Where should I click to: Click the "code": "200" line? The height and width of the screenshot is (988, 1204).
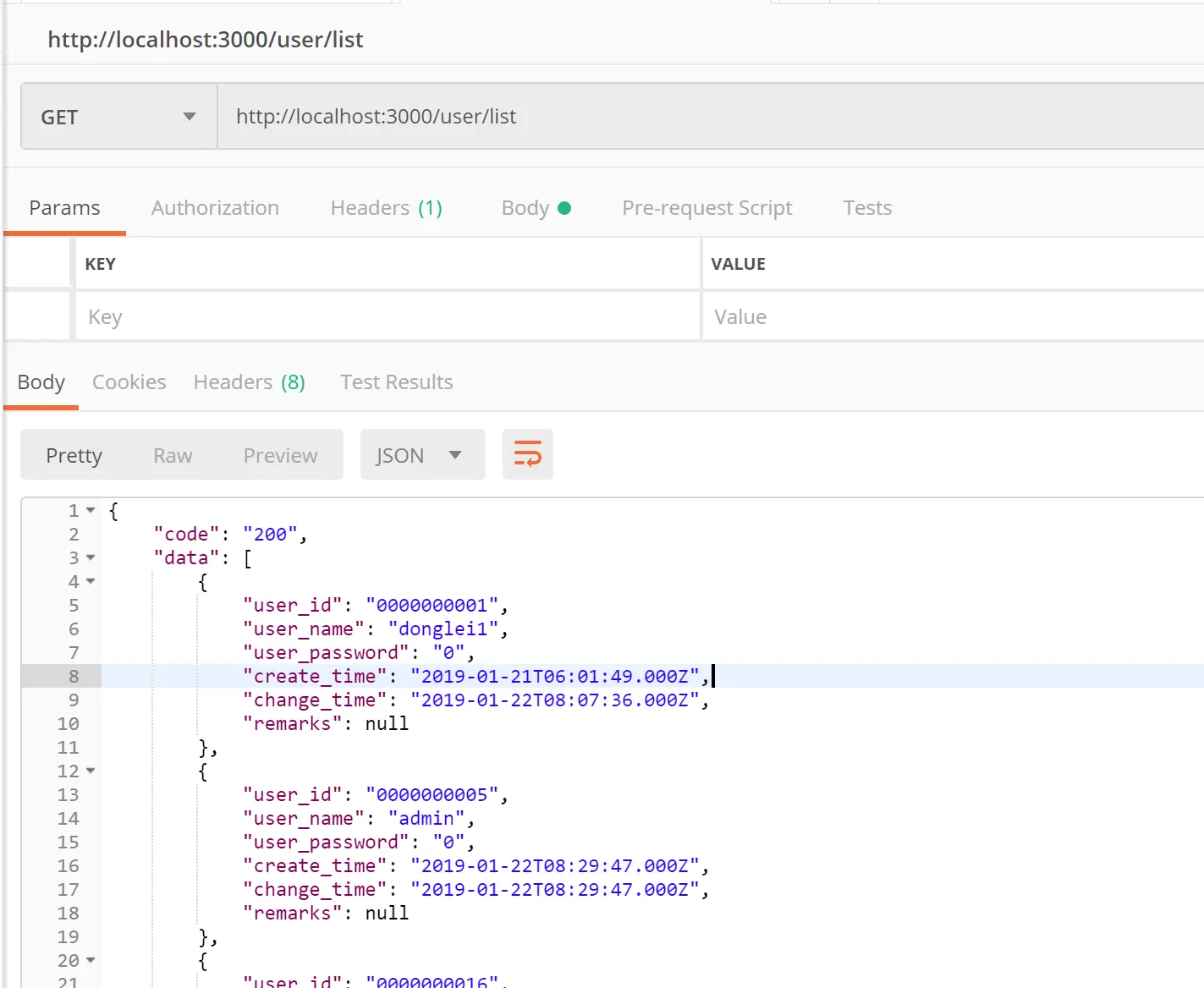(230, 534)
